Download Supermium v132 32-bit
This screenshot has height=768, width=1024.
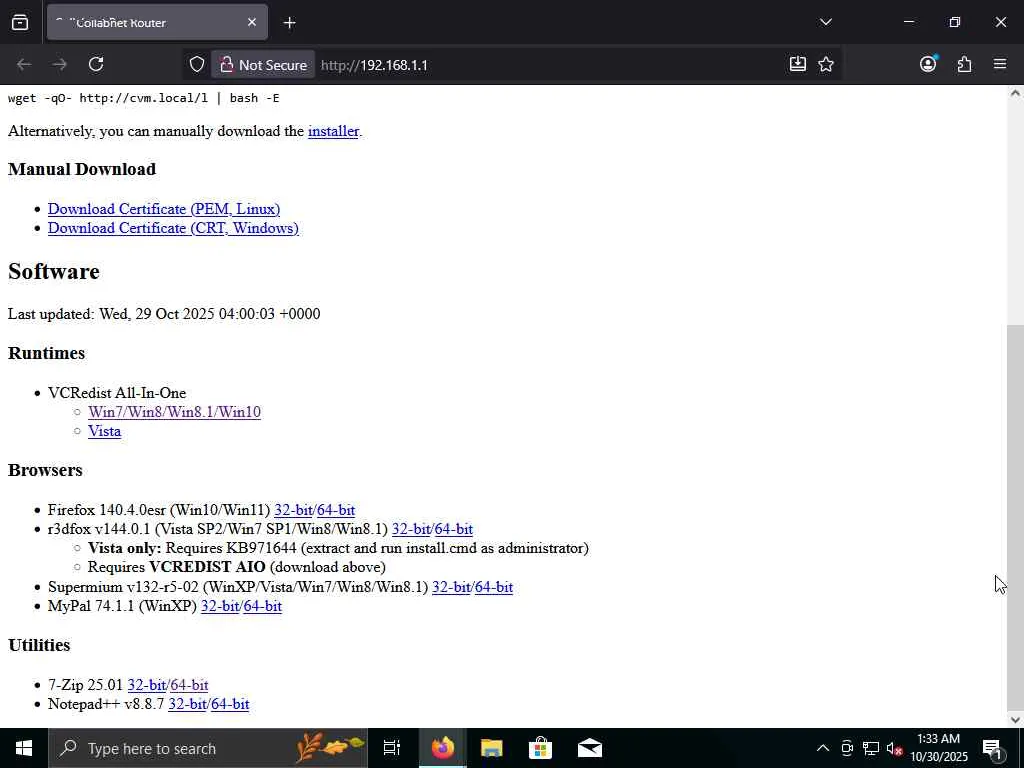tap(451, 587)
